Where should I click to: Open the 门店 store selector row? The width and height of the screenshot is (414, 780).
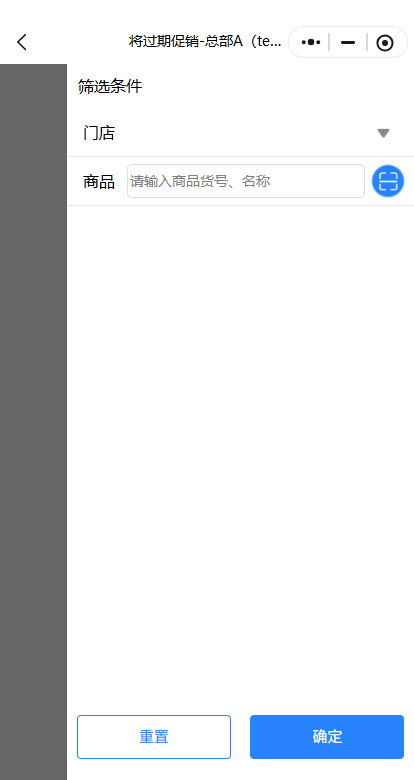point(240,133)
